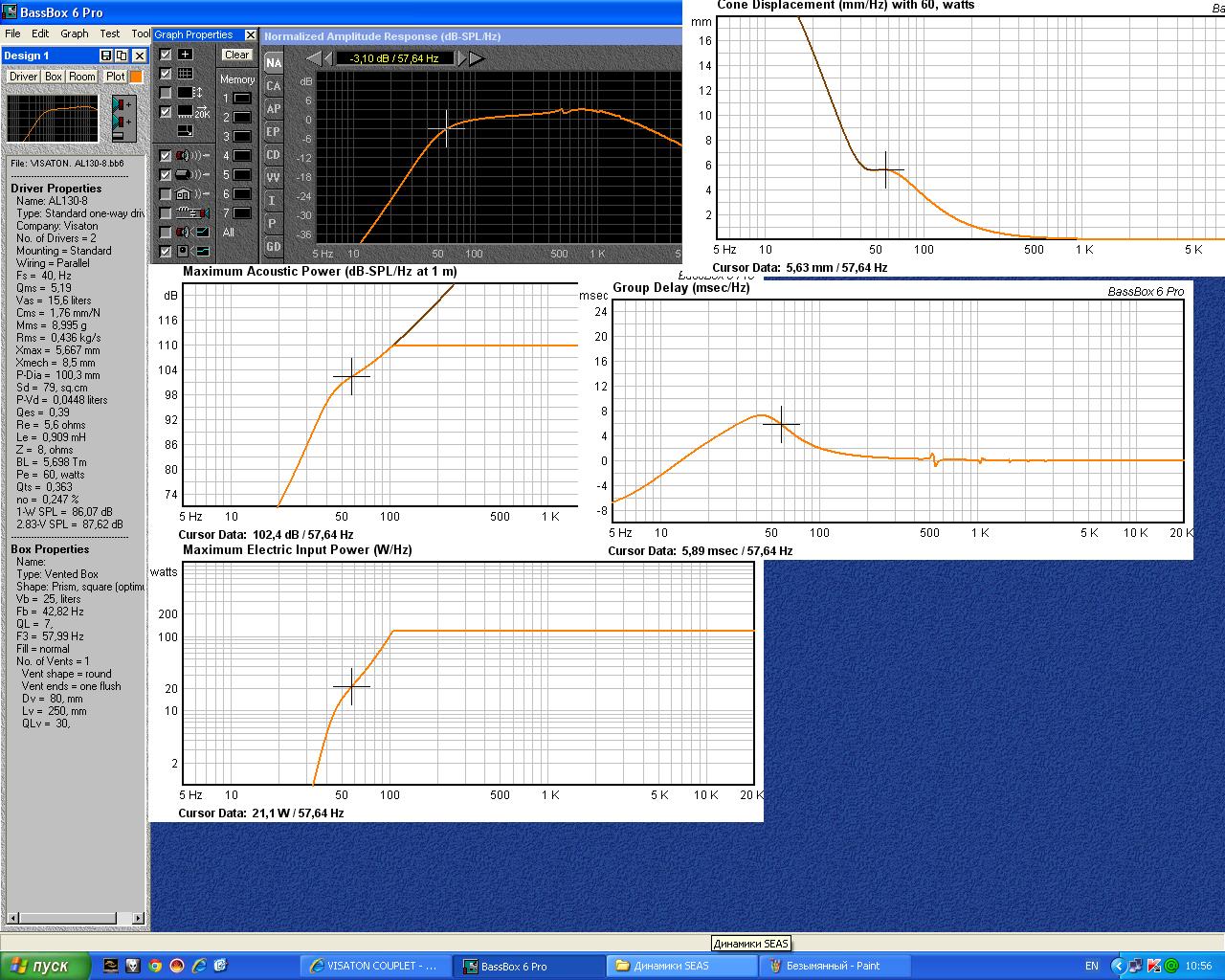The image size is (1225, 980).
Task: Close the Graph Properties panel
Action: (x=251, y=35)
